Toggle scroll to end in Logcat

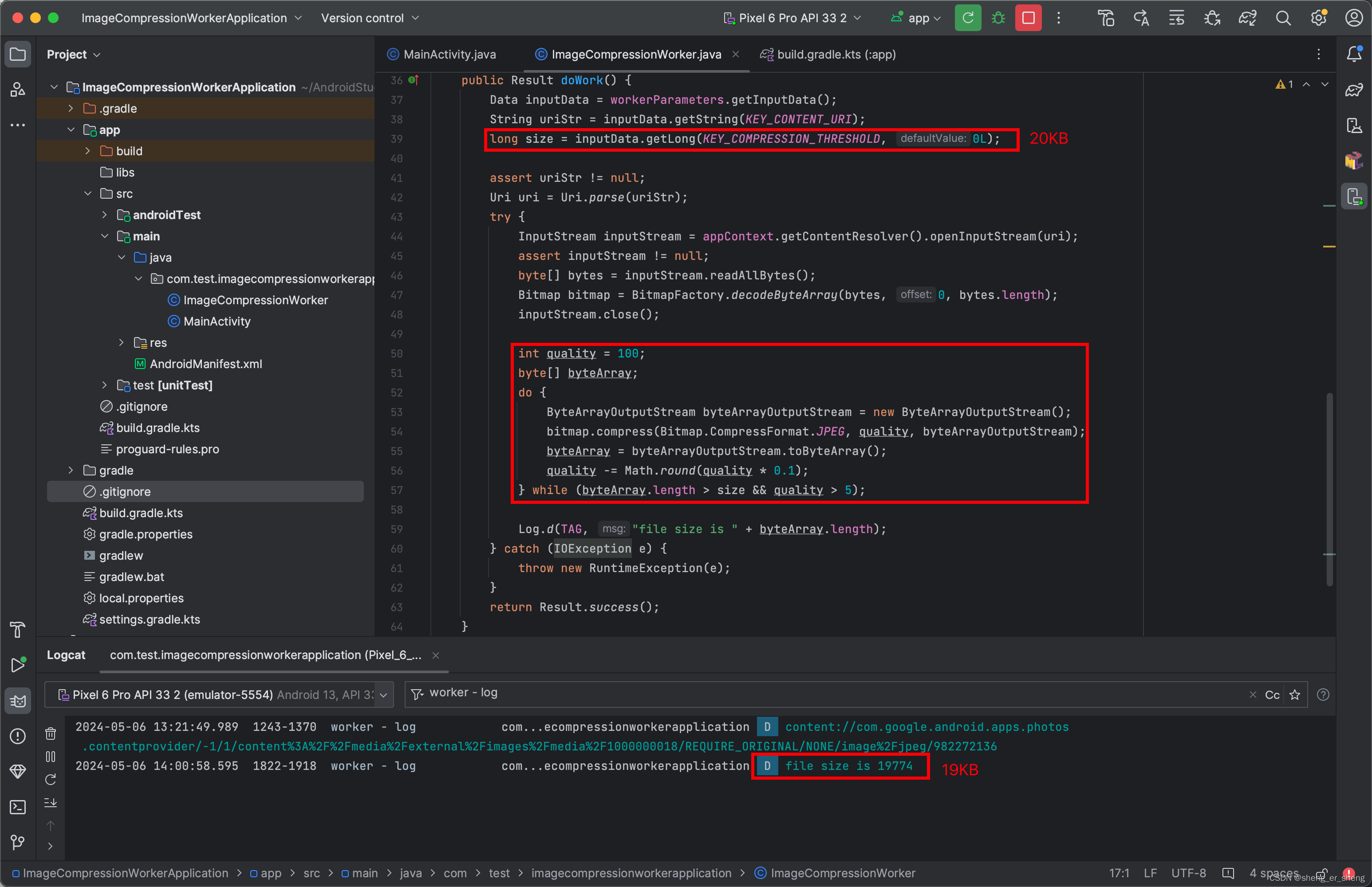(51, 802)
